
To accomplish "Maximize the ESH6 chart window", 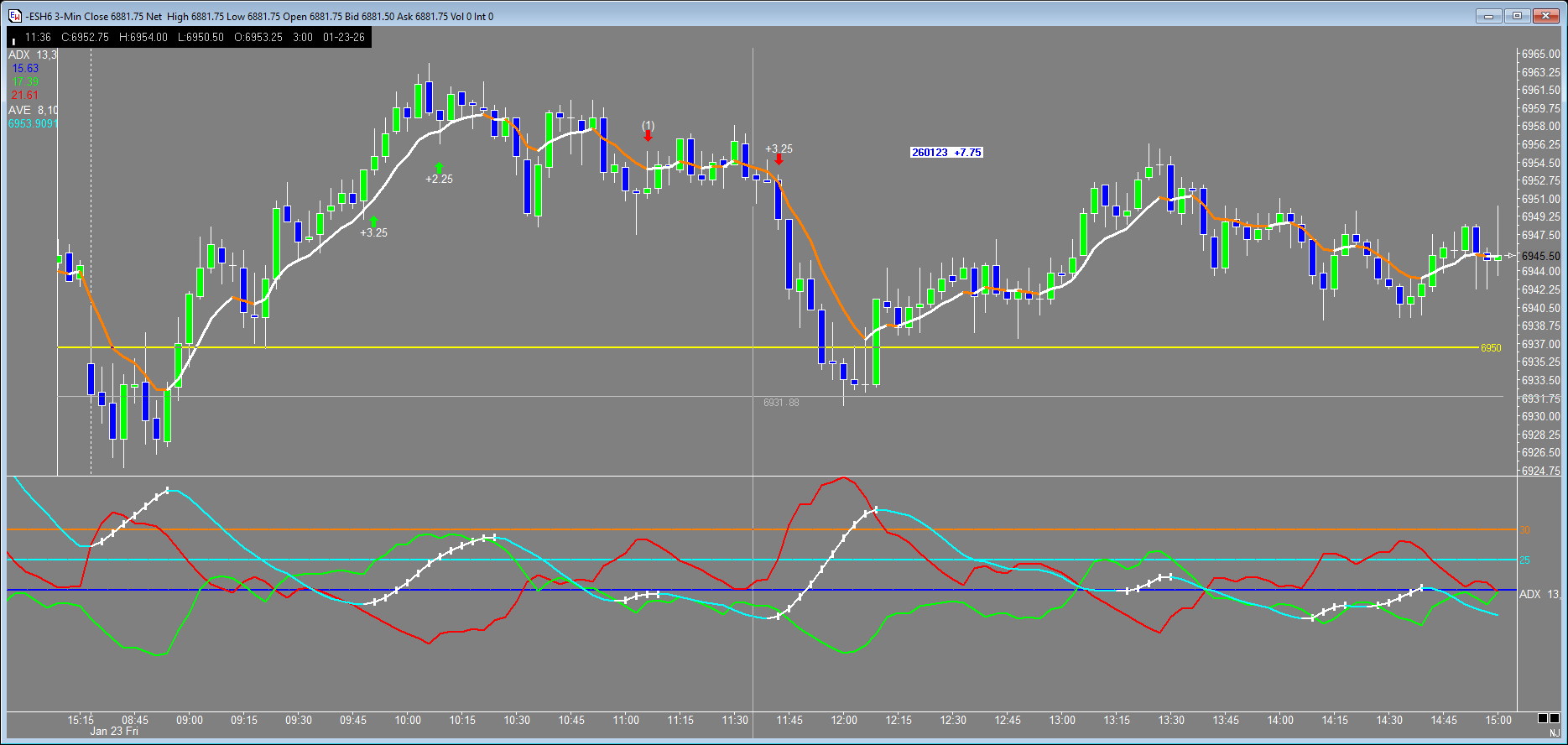I will (1516, 16).
